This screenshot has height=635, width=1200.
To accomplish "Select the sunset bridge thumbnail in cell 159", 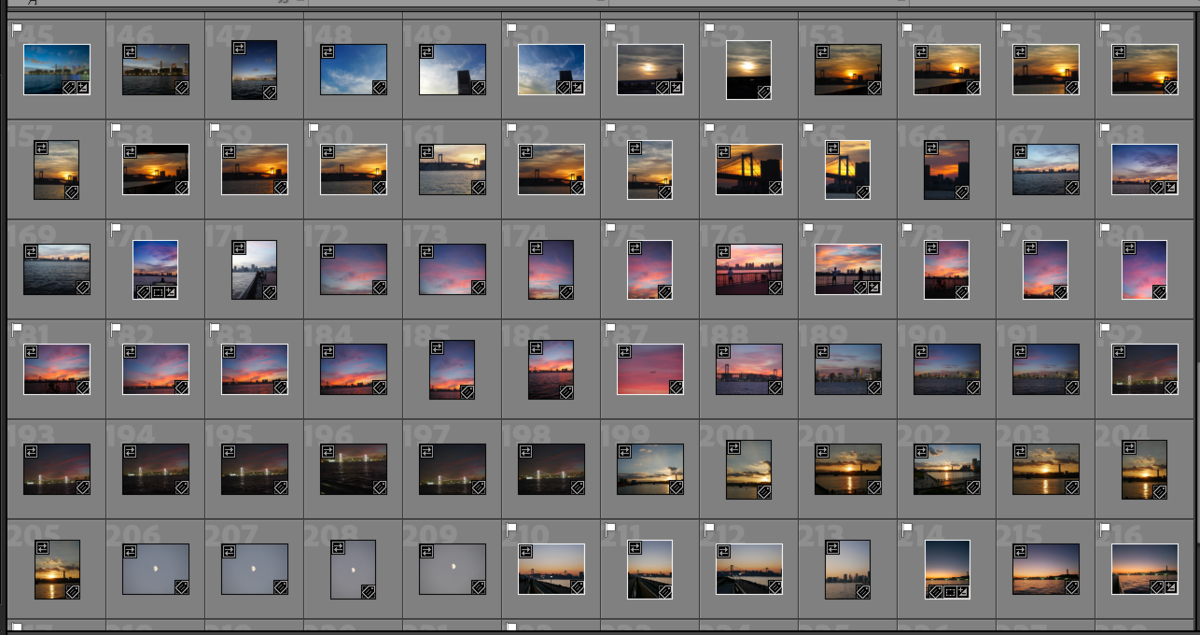I will coord(255,169).
